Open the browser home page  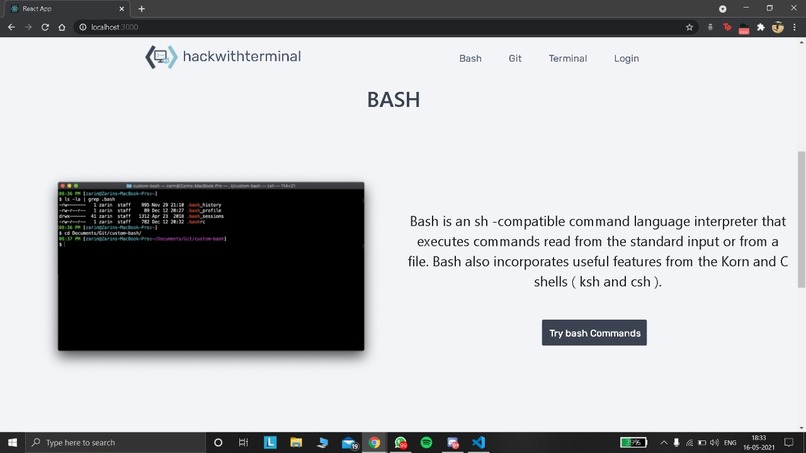pos(62,27)
